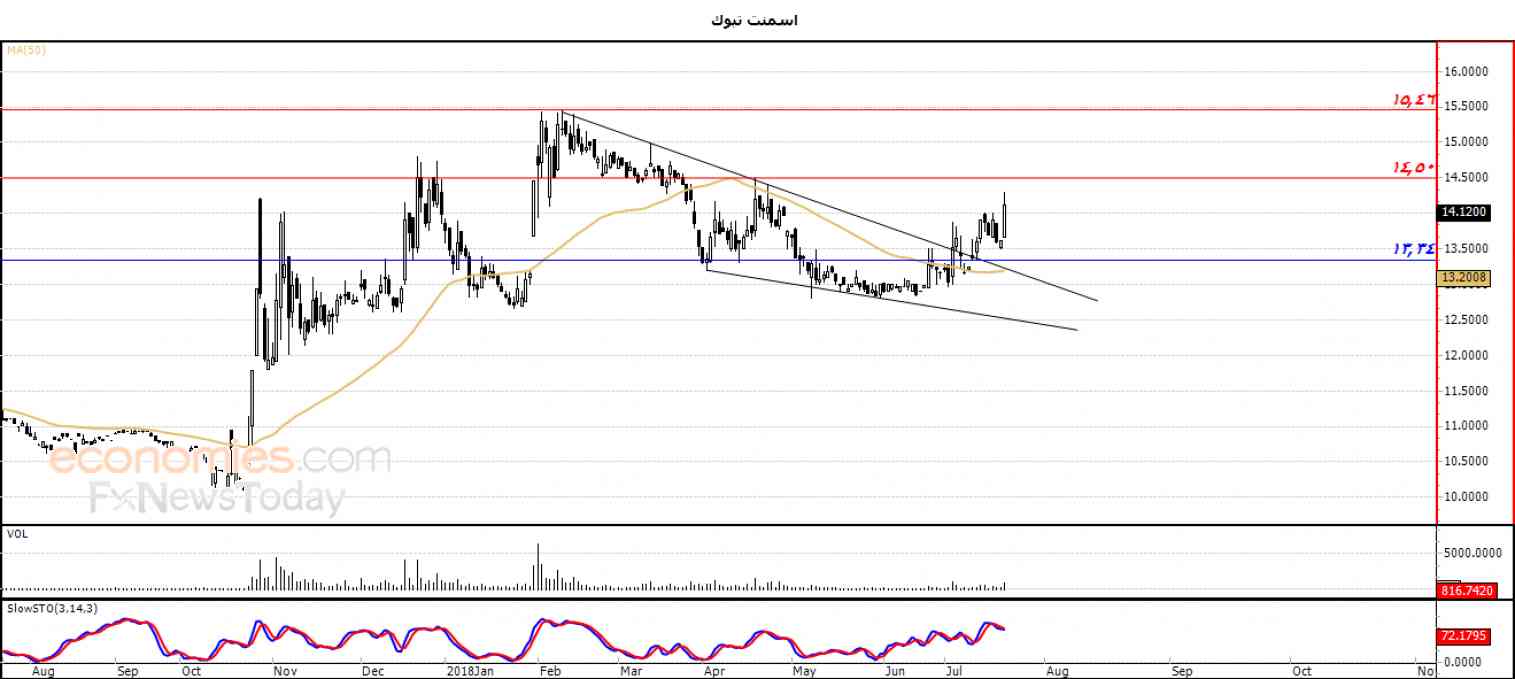The image size is (1515, 679).
Task: Click the May label on the time axis
Action: pyautogui.click(x=805, y=671)
